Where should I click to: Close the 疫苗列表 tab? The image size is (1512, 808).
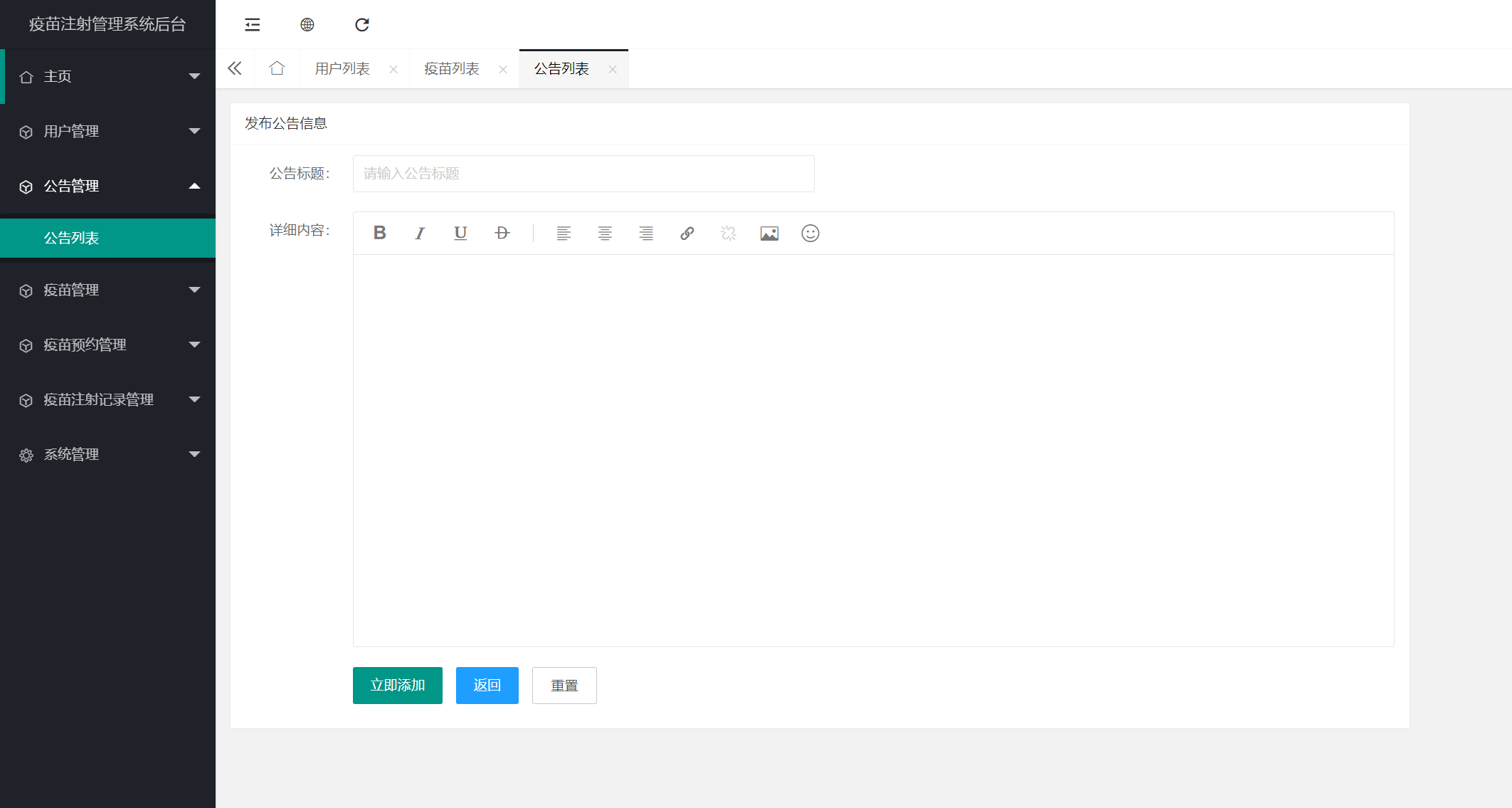[503, 69]
